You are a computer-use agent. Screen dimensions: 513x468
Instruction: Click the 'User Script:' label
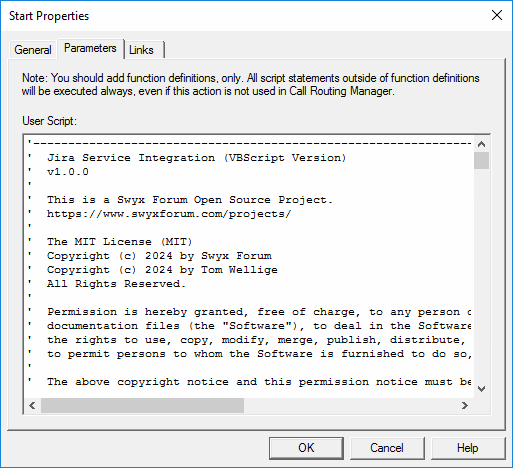tap(49, 121)
